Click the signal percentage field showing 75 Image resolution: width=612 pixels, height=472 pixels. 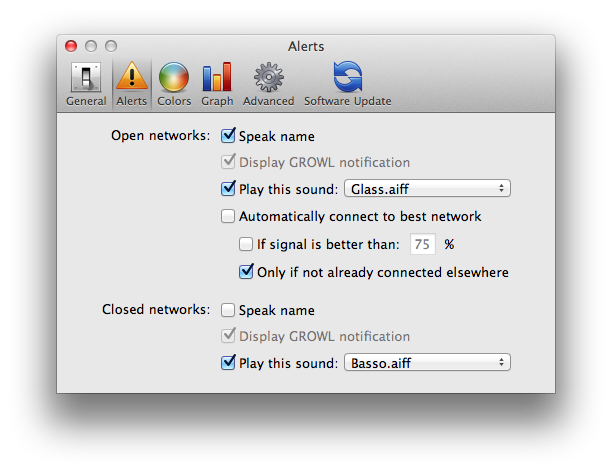422,244
